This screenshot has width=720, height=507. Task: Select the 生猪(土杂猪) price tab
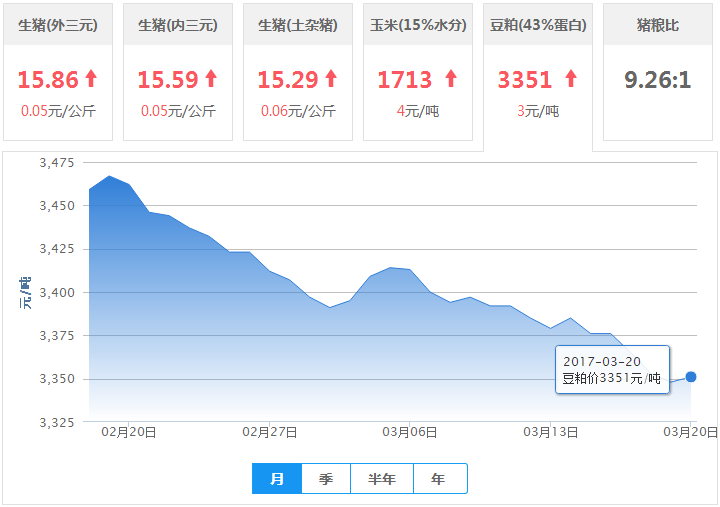tap(298, 72)
